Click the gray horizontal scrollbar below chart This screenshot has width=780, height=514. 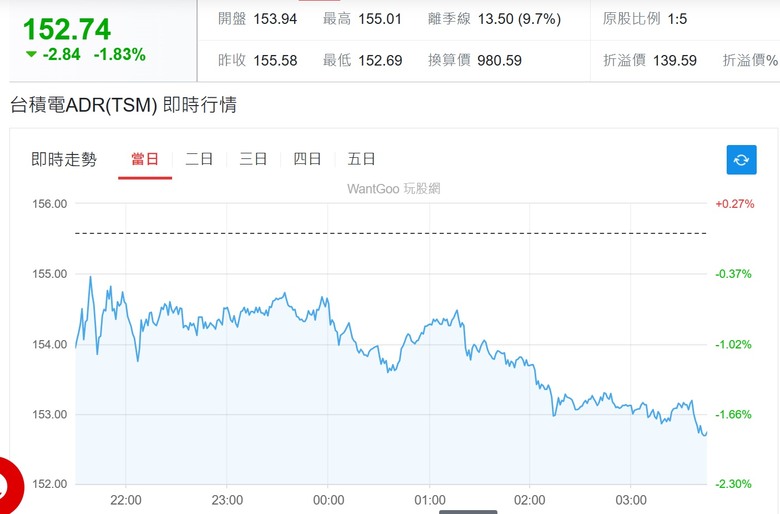pyautogui.click(x=468, y=512)
